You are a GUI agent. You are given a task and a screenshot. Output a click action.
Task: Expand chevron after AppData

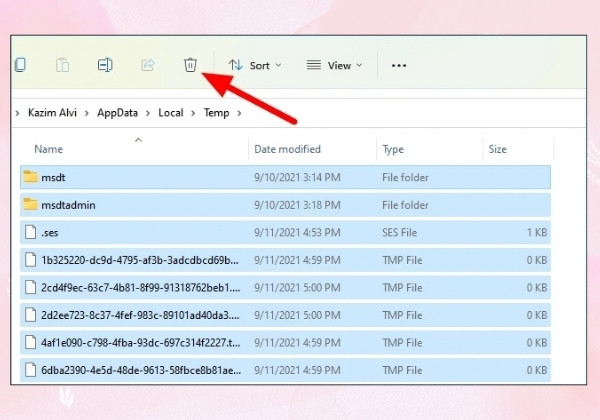[x=148, y=113]
